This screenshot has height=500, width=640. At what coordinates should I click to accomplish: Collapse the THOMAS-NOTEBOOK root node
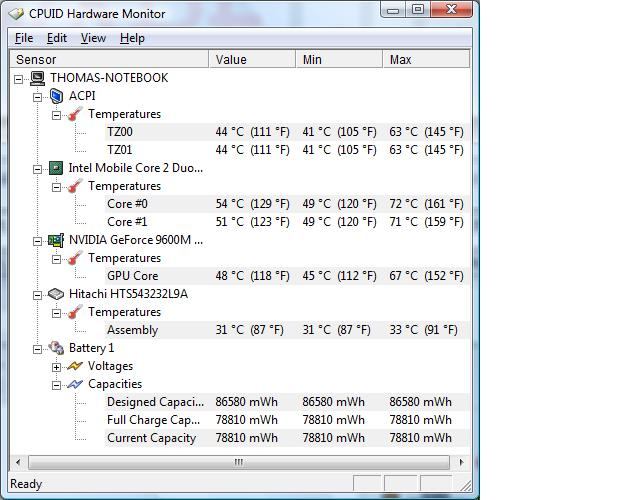18,79
